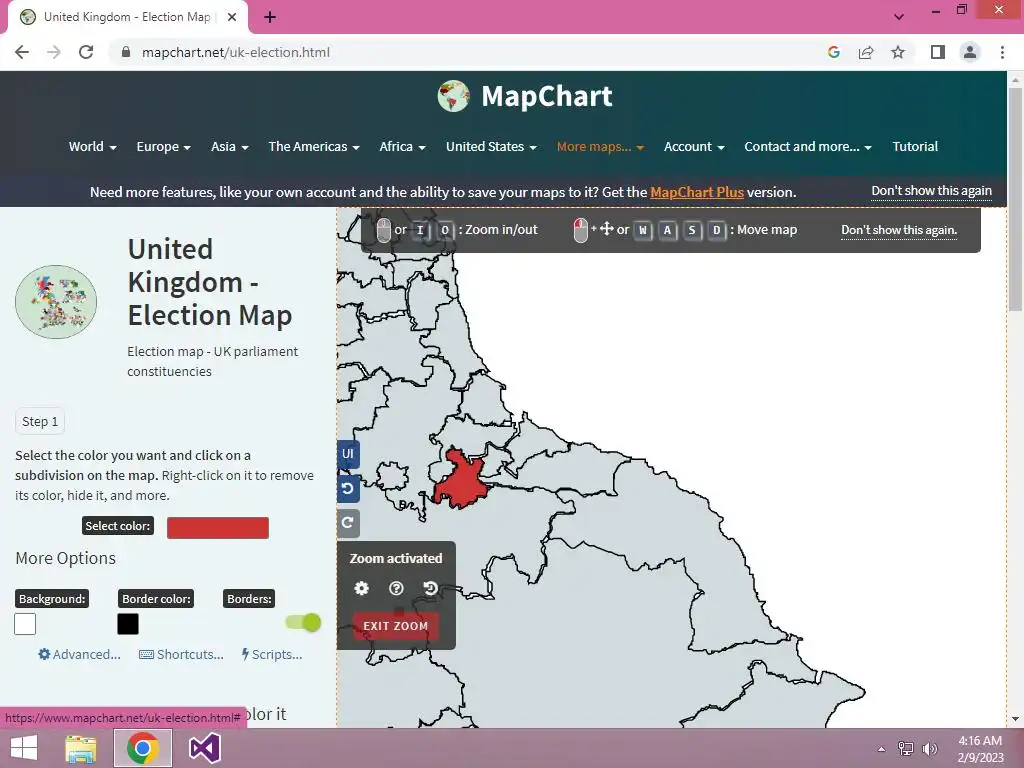1024x768 pixels.
Task: Dismiss zoom hint Don't show this again
Action: coord(899,230)
